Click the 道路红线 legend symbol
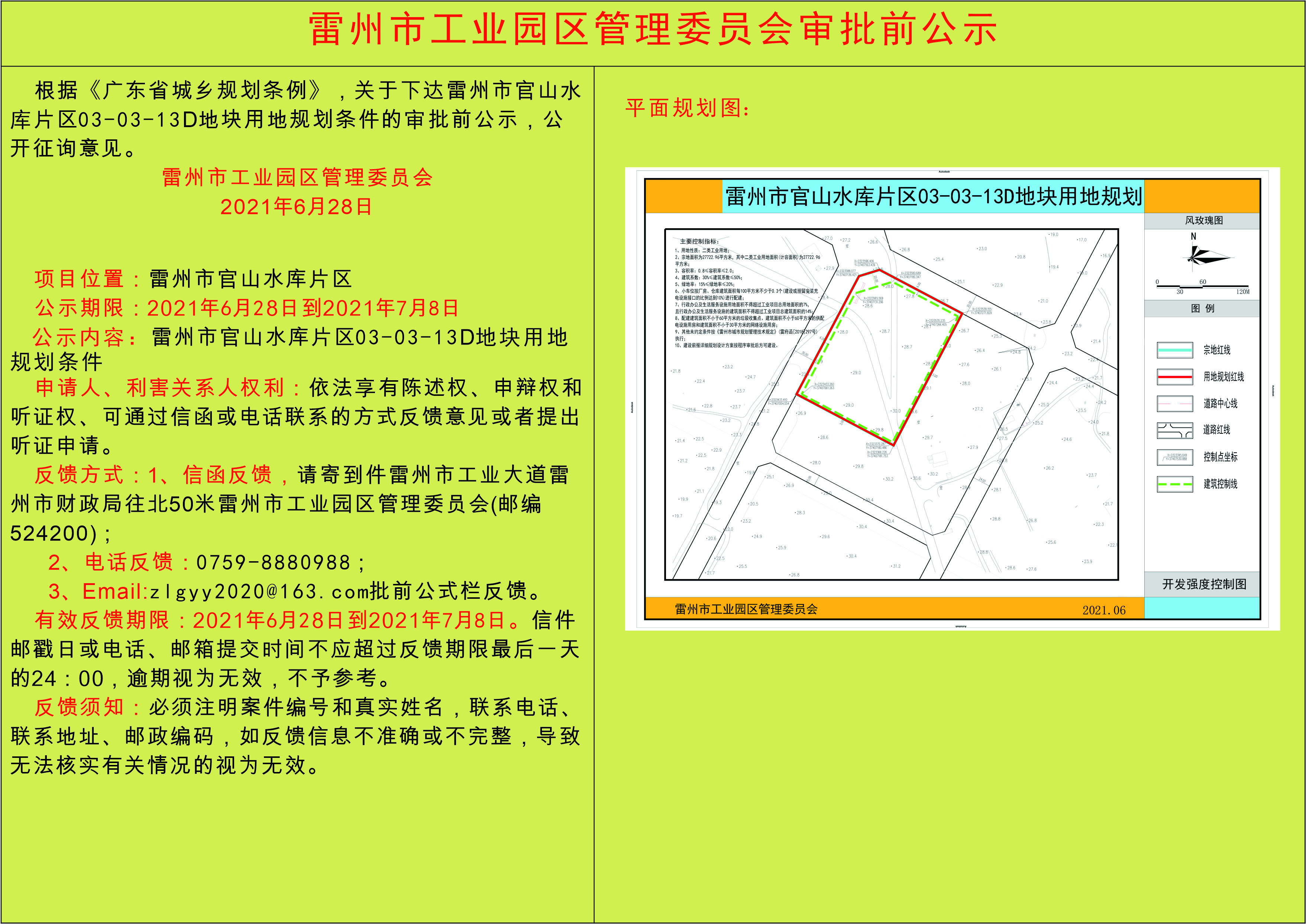 click(1174, 430)
